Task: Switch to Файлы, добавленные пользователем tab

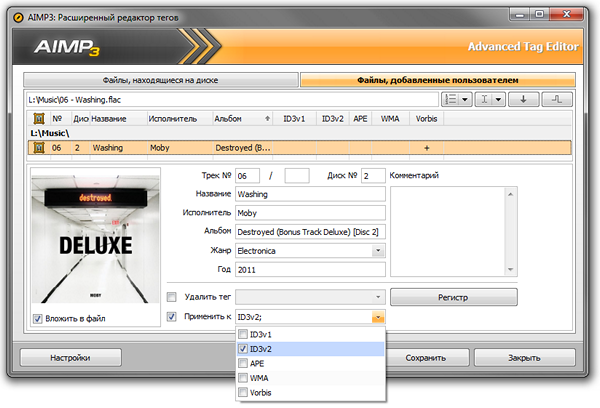Action: [x=438, y=80]
